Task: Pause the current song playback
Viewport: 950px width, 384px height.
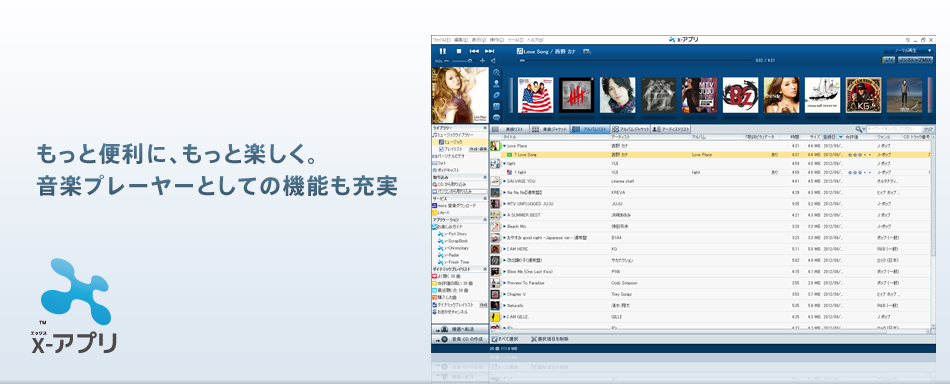Action: click(x=443, y=51)
